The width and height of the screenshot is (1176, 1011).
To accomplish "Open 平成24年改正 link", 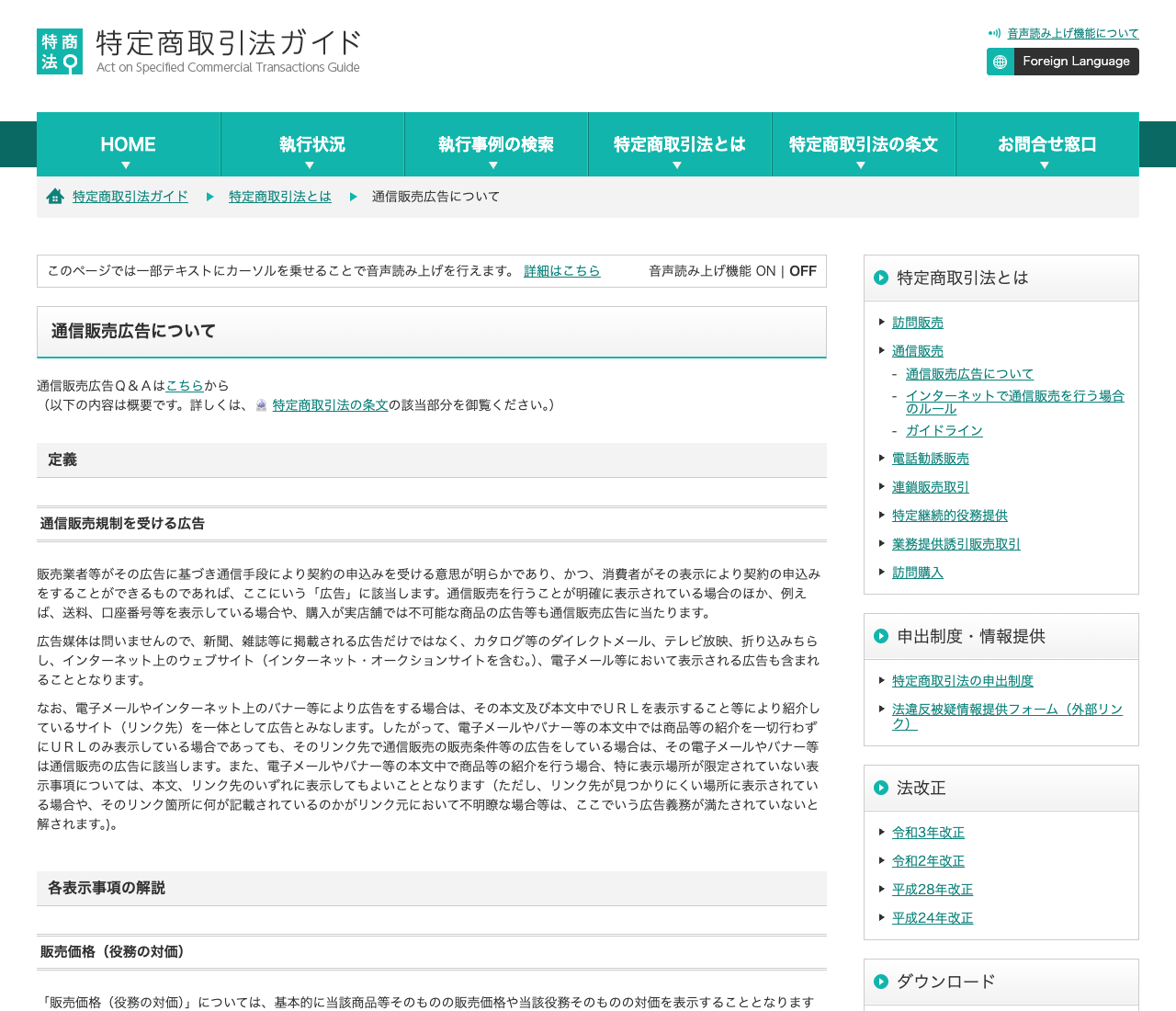I will point(933,918).
